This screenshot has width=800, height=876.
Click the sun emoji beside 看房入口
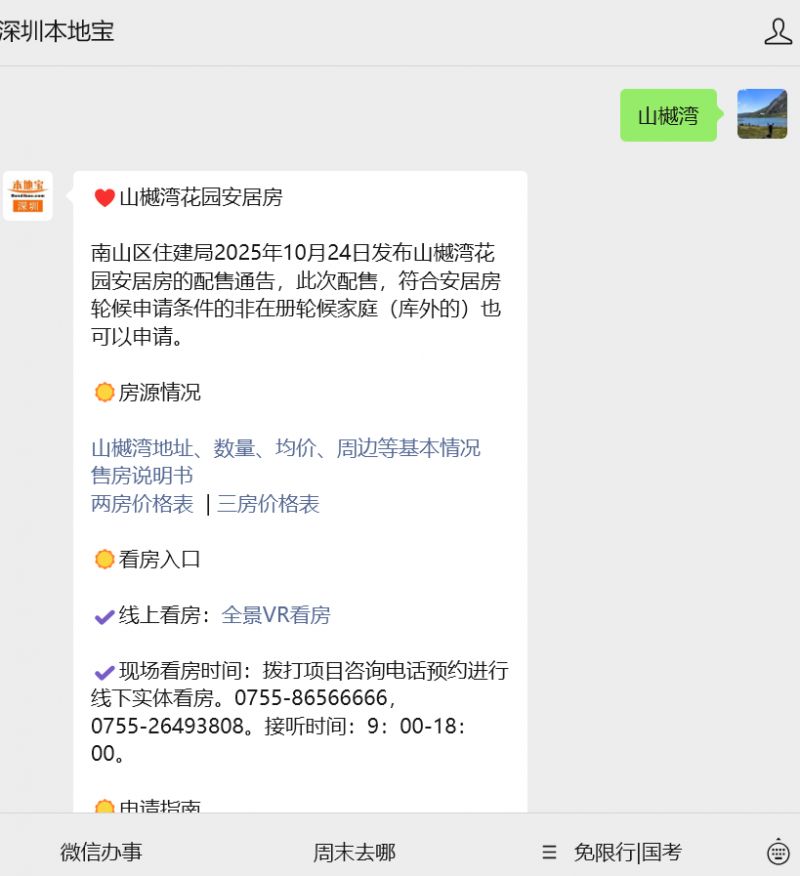(x=104, y=560)
